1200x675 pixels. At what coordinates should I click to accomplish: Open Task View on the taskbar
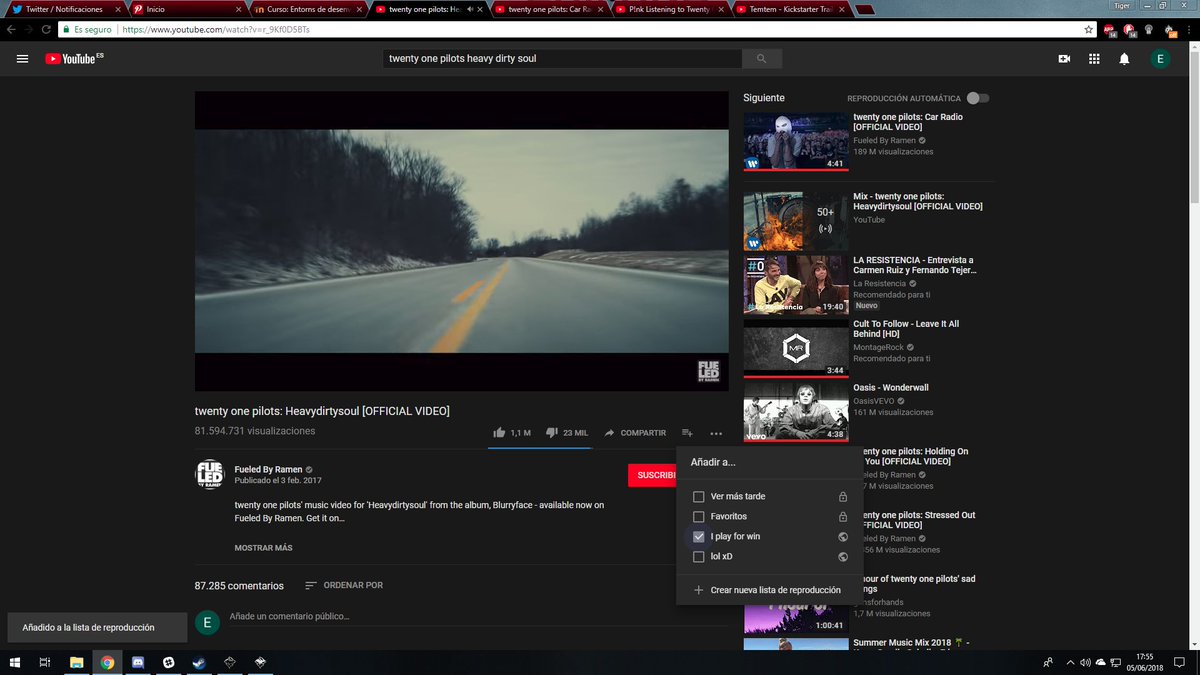(45, 662)
